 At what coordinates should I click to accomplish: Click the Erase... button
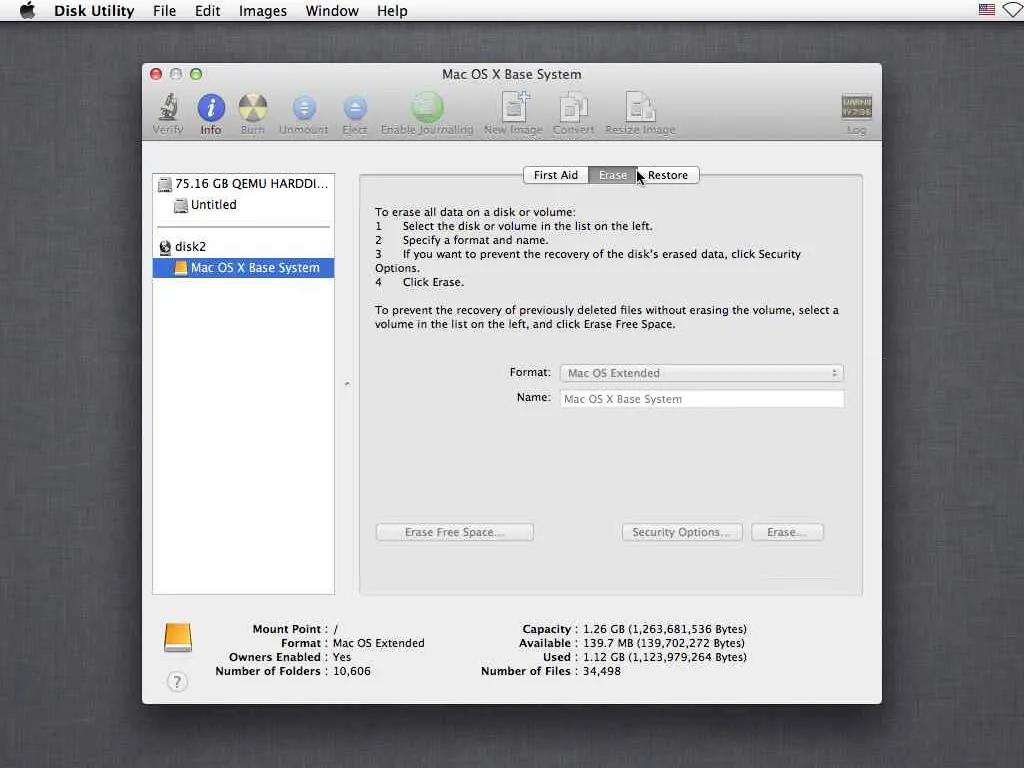point(787,532)
